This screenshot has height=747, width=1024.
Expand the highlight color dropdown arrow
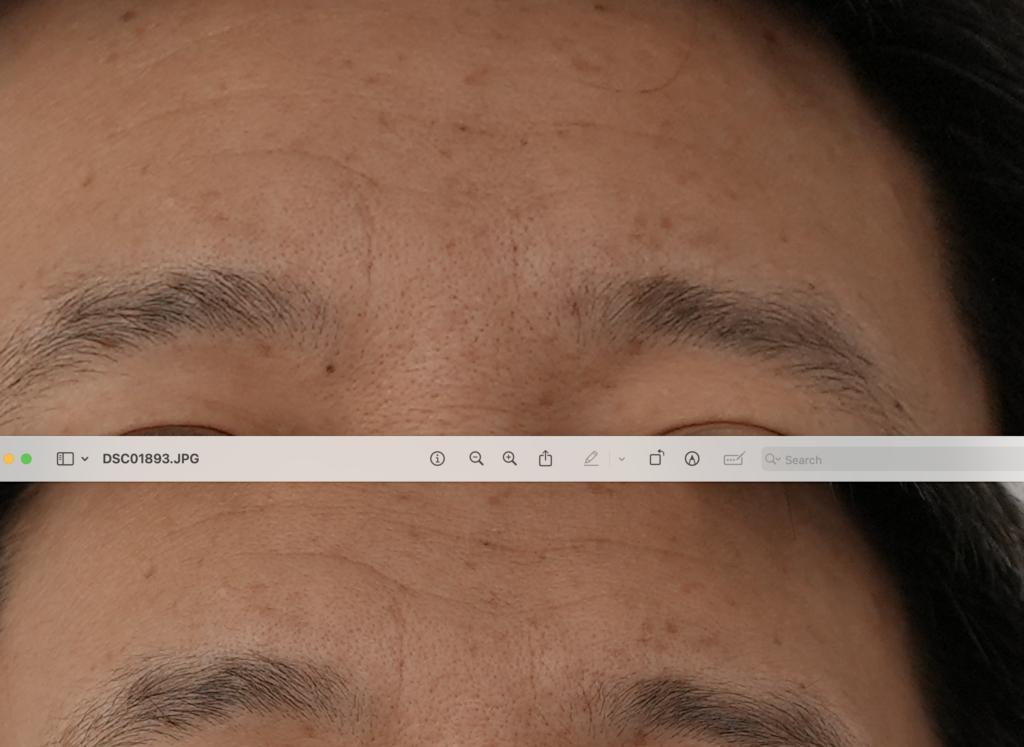click(x=621, y=459)
